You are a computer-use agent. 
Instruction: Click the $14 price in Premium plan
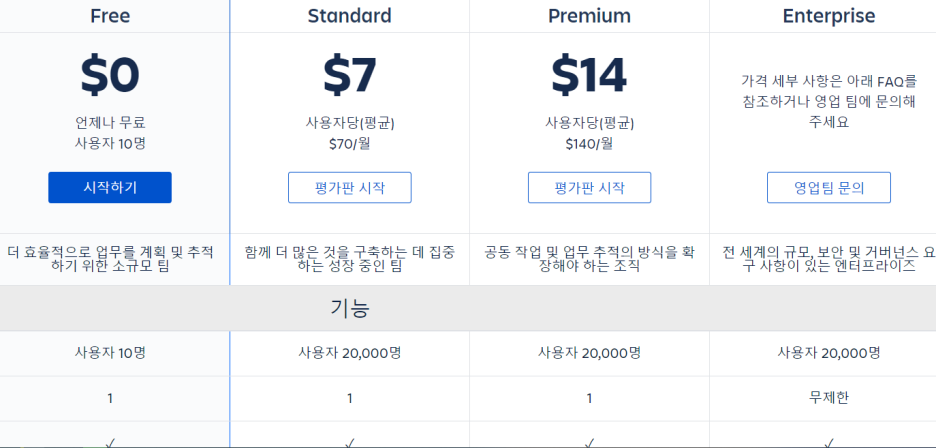coord(590,75)
